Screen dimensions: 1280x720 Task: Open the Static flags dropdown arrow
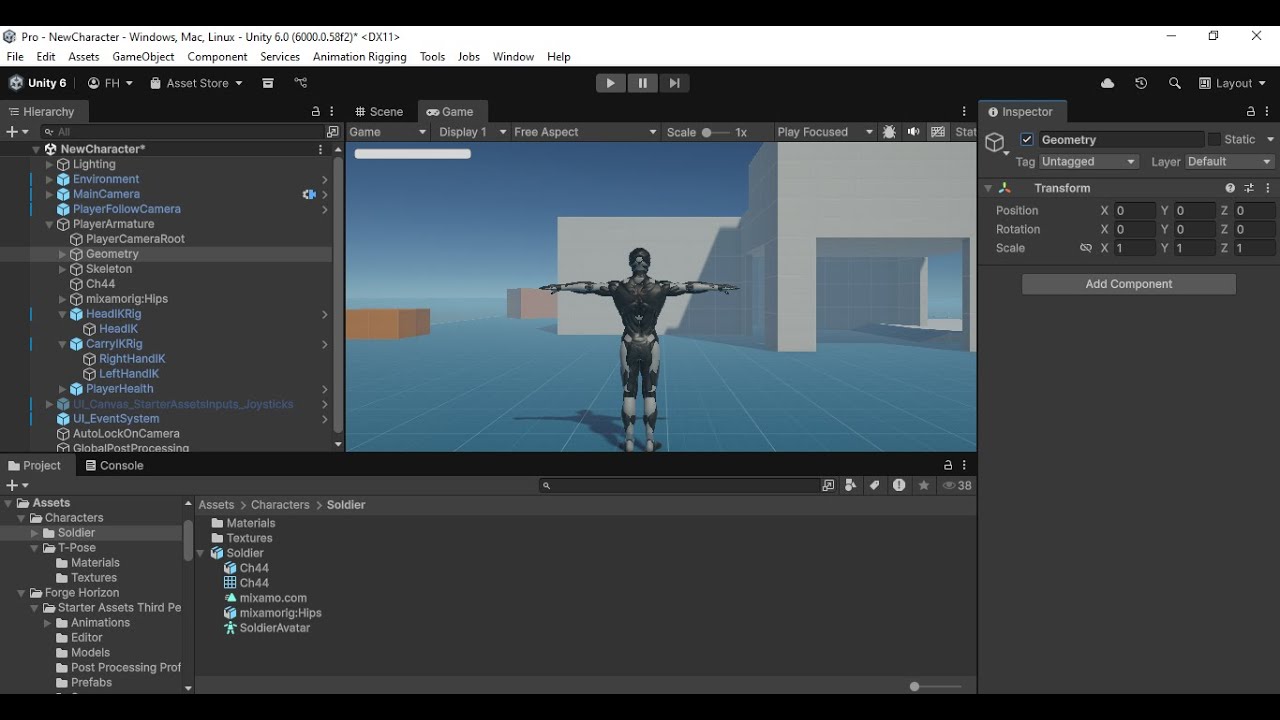tap(1271, 140)
